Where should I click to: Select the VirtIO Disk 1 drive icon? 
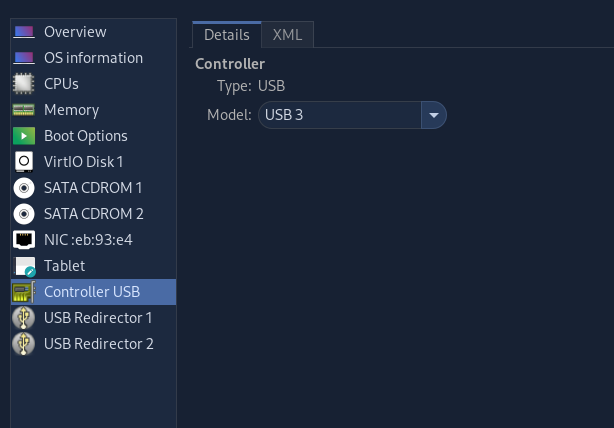click(x=24, y=162)
